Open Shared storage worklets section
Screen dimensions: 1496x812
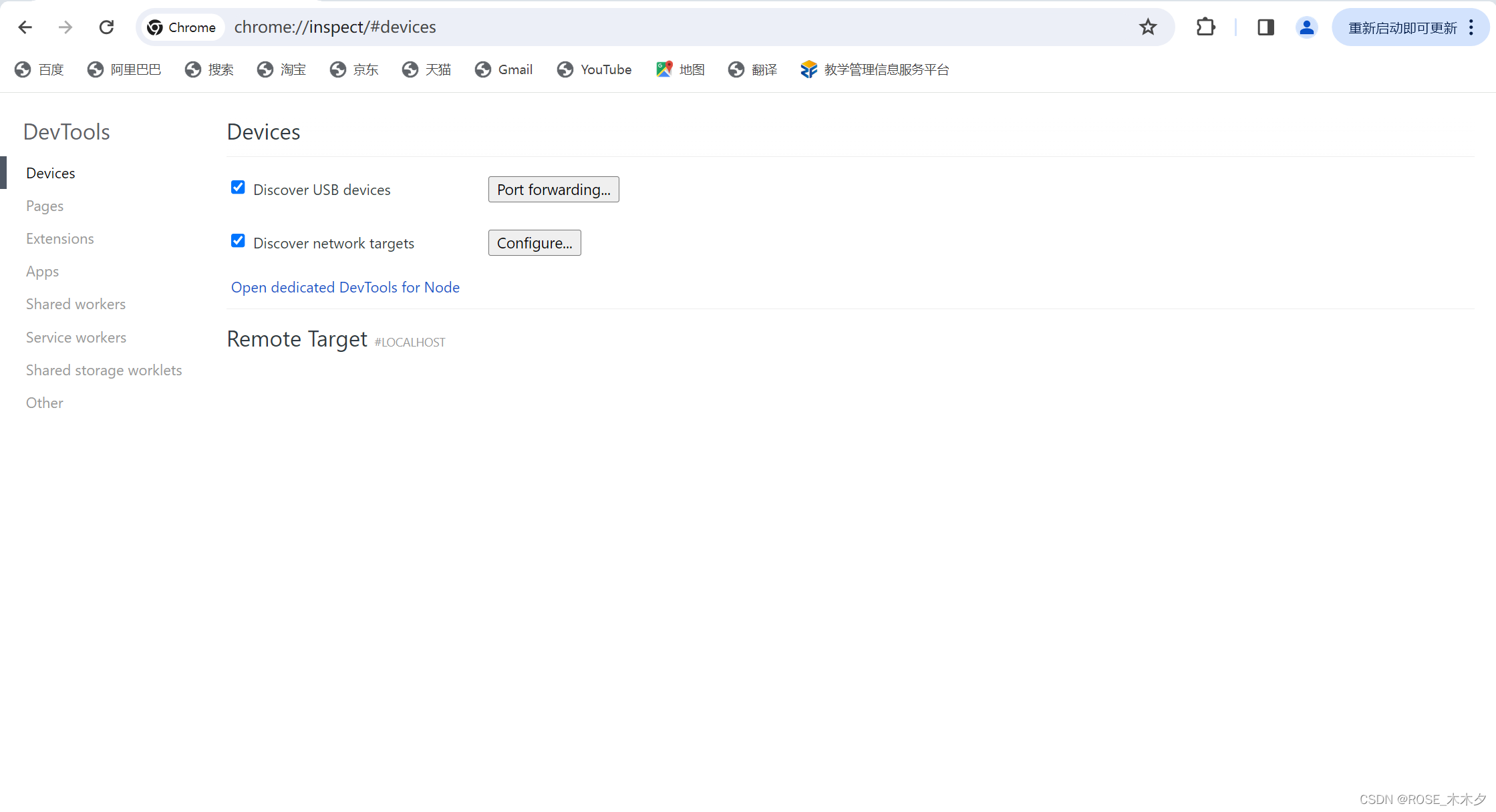[104, 370]
